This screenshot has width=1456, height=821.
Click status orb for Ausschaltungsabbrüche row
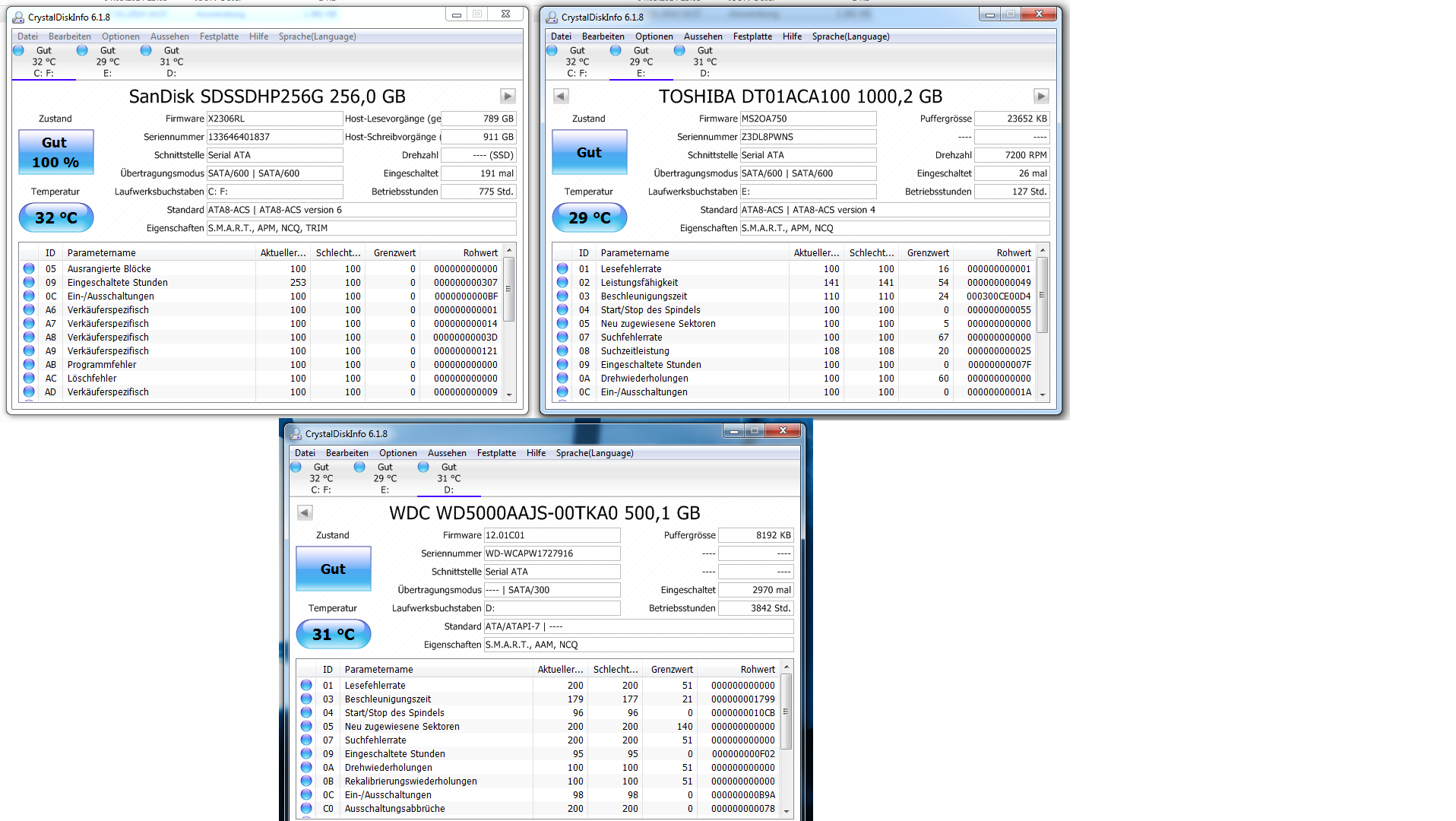tap(306, 808)
